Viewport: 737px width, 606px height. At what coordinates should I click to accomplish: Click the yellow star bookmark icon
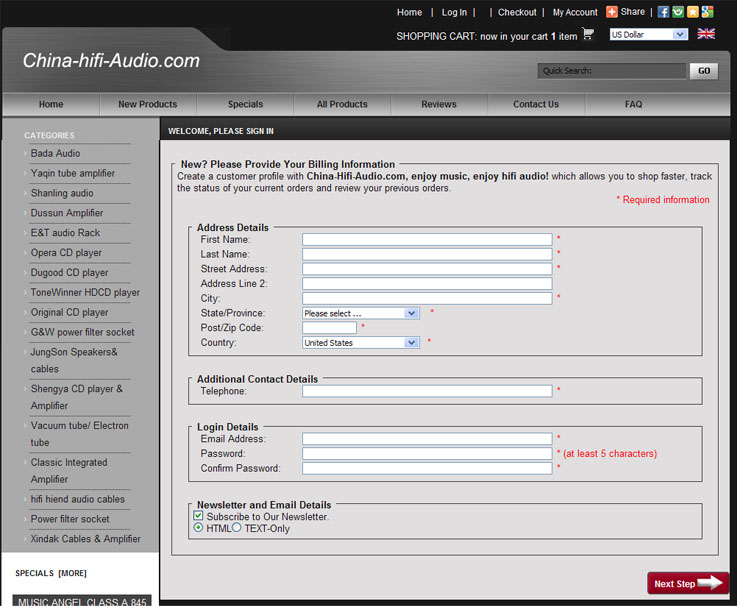pyautogui.click(x=693, y=12)
